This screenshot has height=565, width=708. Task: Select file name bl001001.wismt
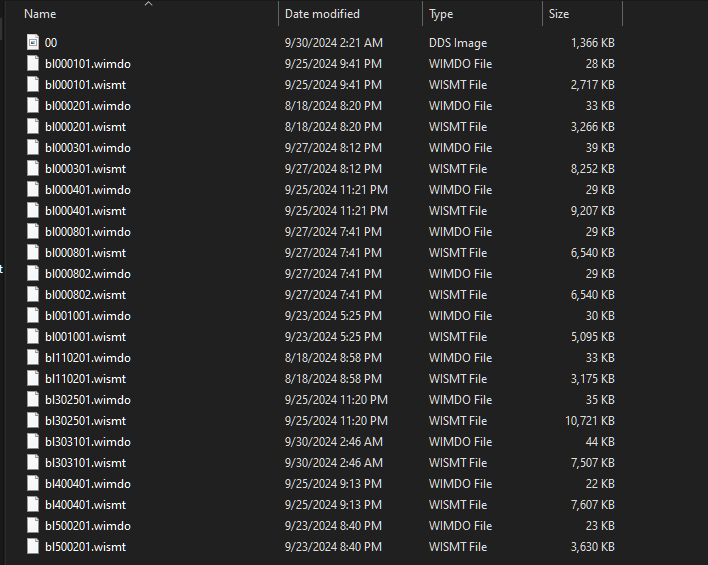[x=85, y=337]
